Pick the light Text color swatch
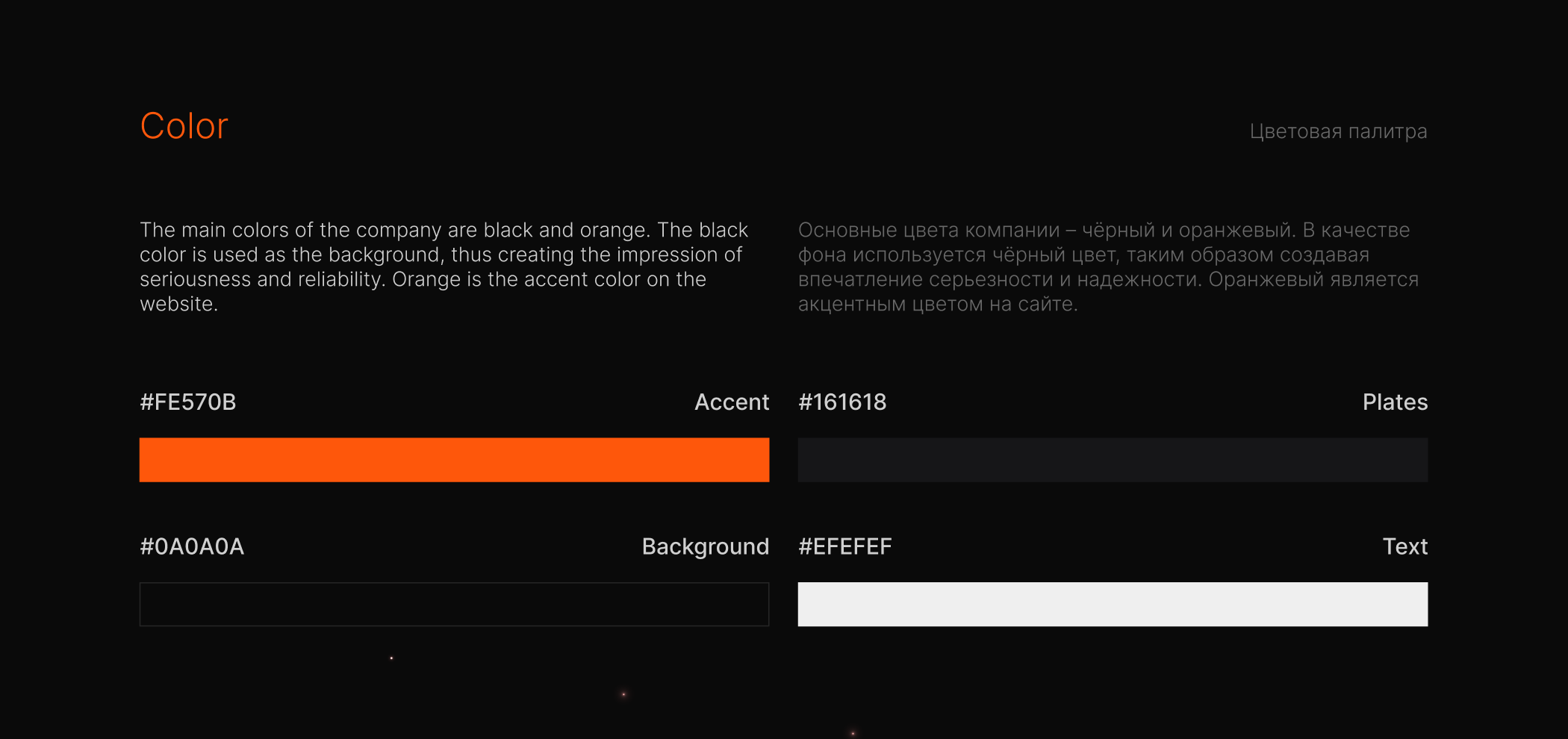This screenshot has width=1568, height=739. tap(1113, 604)
